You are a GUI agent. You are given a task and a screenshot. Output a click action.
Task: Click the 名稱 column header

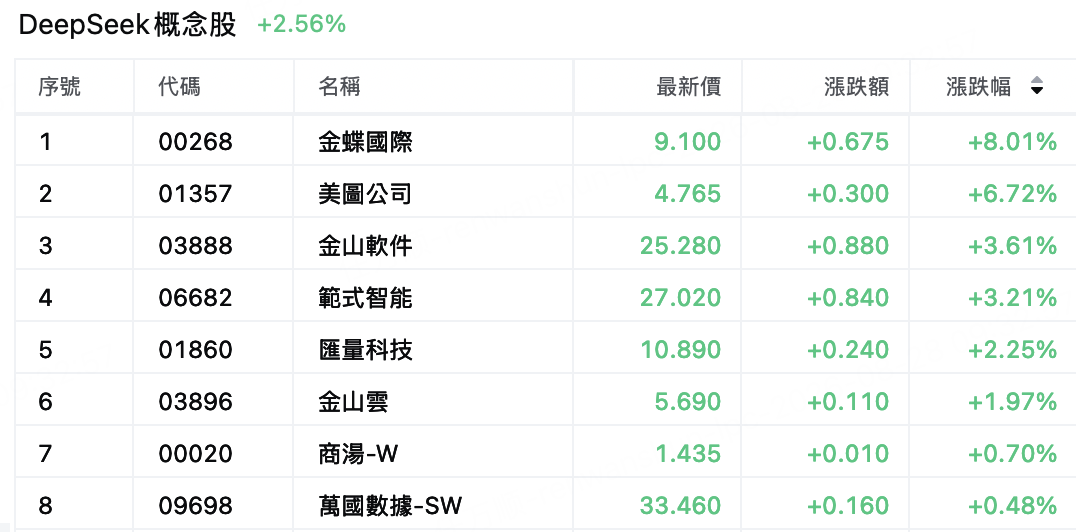[340, 86]
